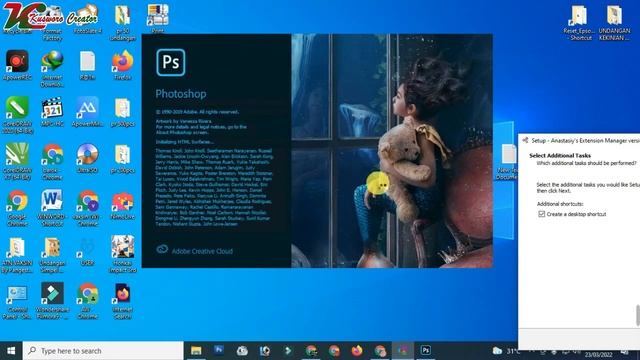Screen dimensions: 640x360
Task: Launch Internet Download Manager from the desktop
Action: 52,69
